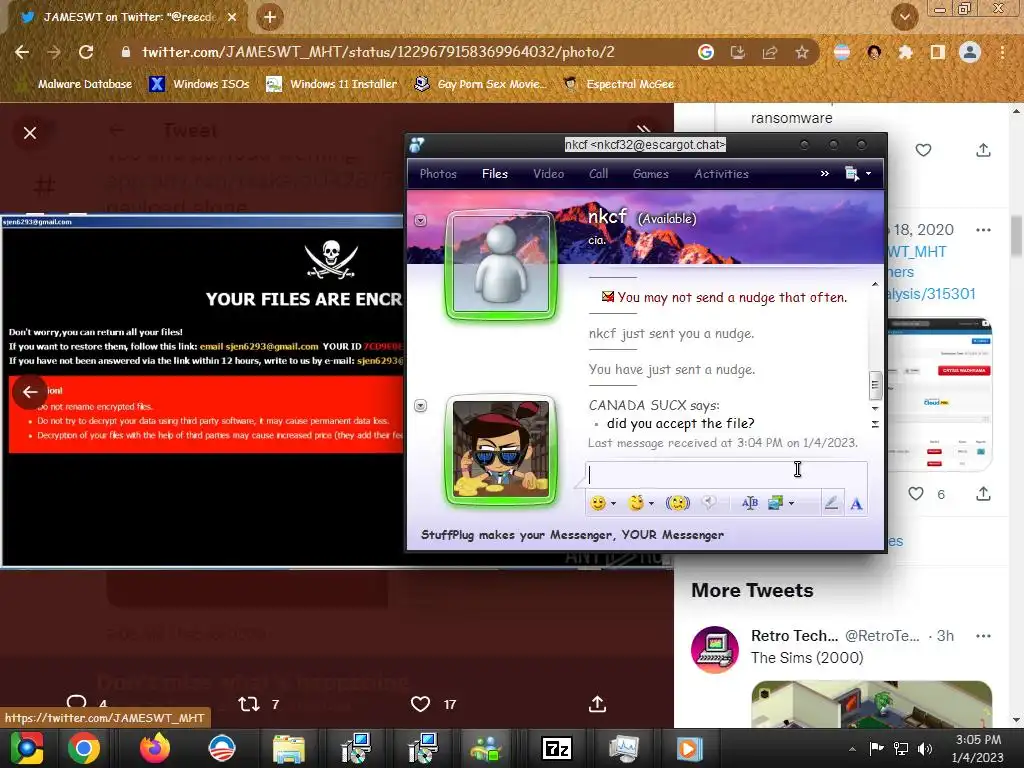Click own cartoon display picture
Viewport: 1024px width, 768px height.
[501, 450]
